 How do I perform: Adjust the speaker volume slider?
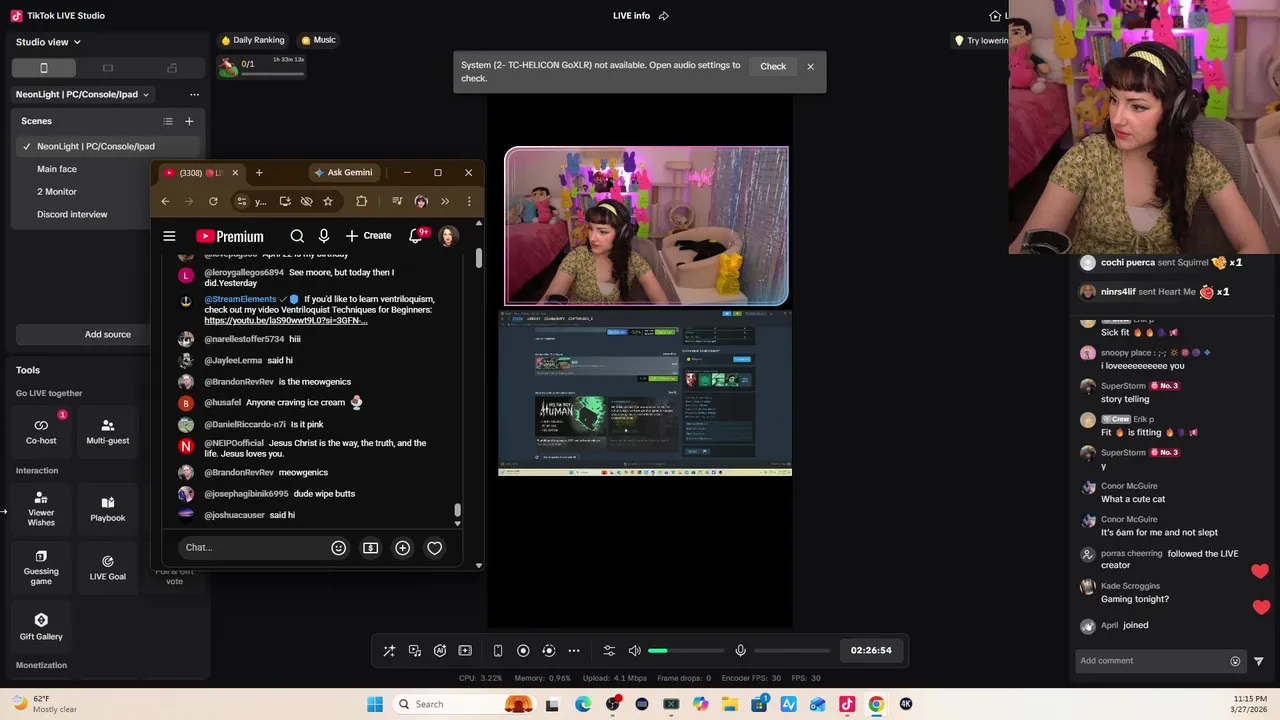pos(686,650)
